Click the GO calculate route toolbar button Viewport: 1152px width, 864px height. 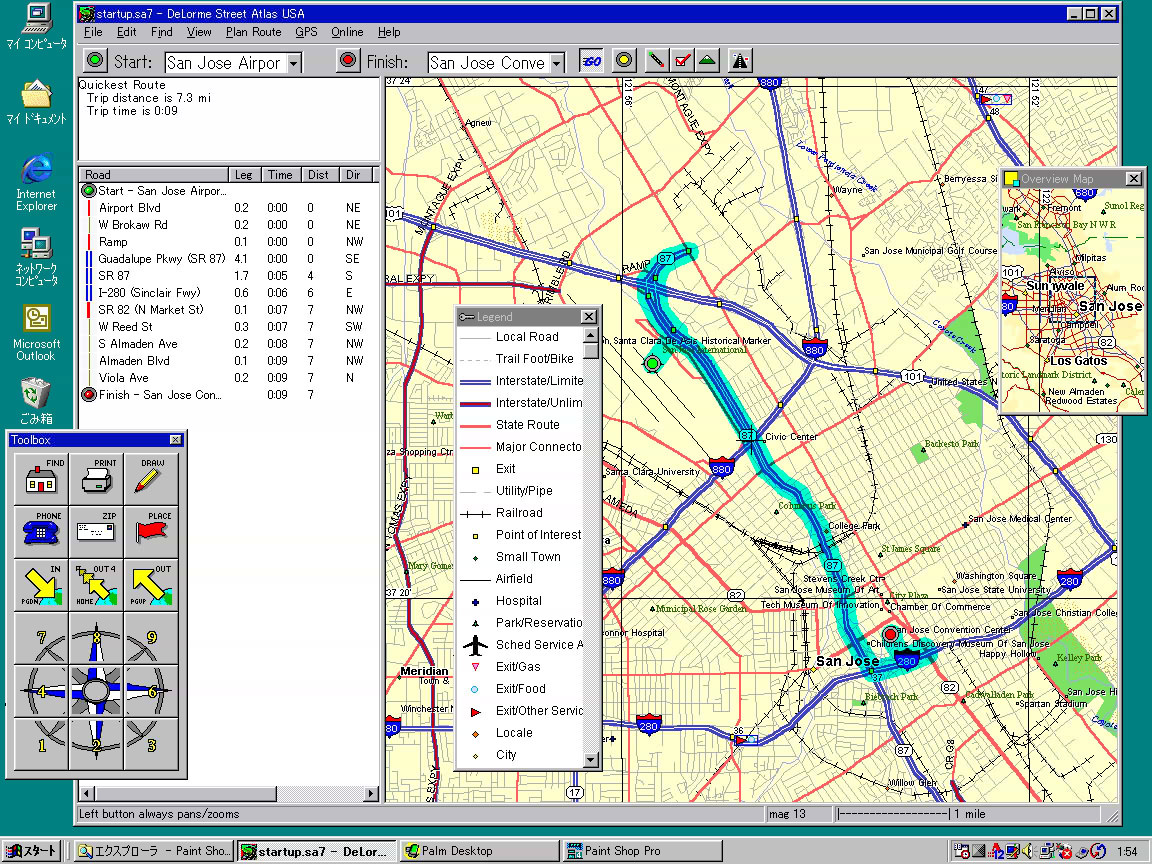(x=591, y=60)
